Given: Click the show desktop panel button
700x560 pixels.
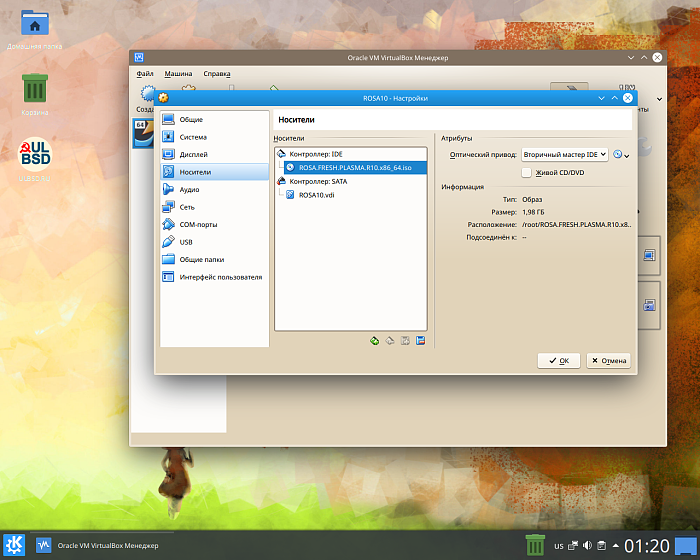Looking at the screenshot, I should point(686,546).
